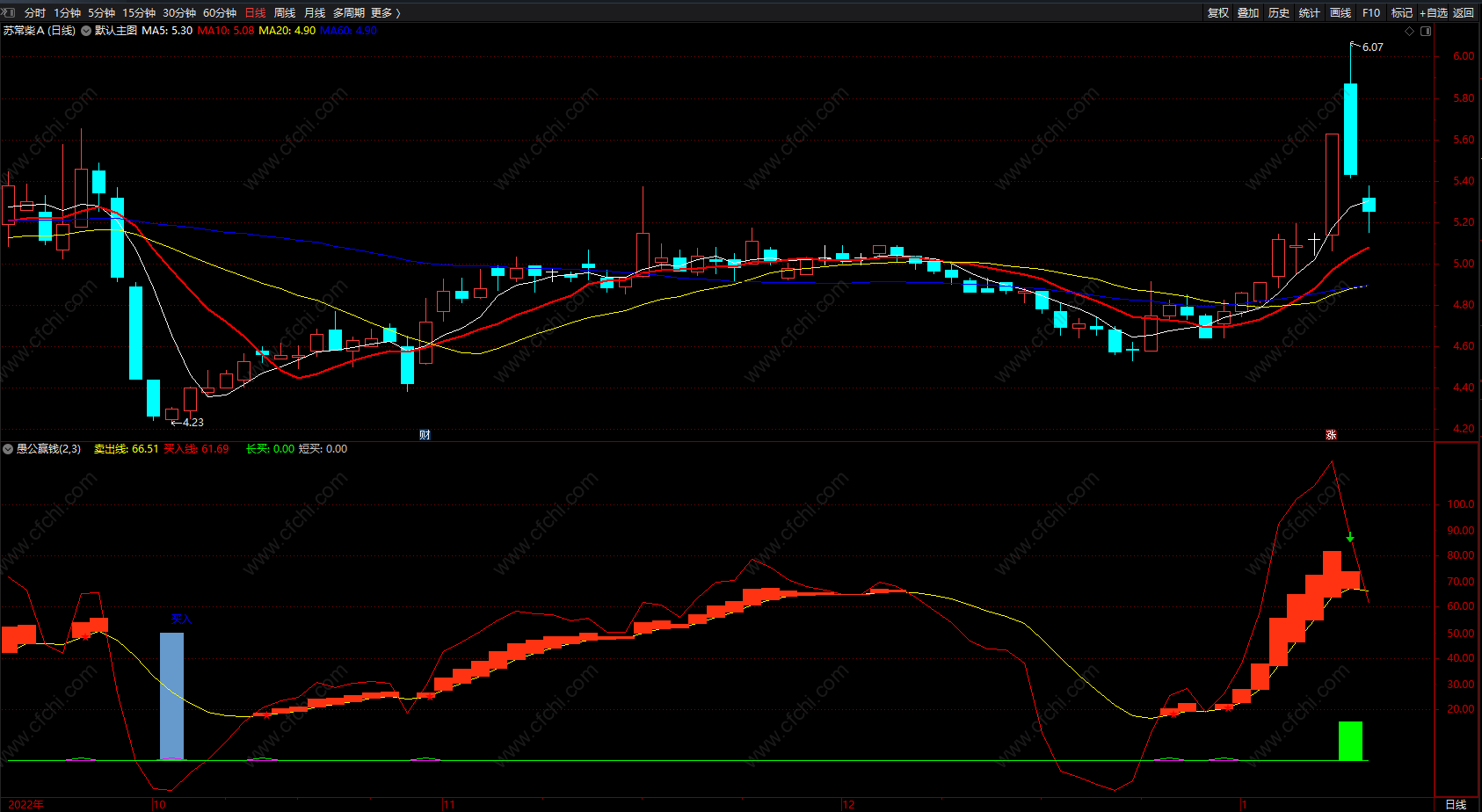Click the month 10 marker on the time axis
This screenshot has height=812, width=1482.
[159, 805]
